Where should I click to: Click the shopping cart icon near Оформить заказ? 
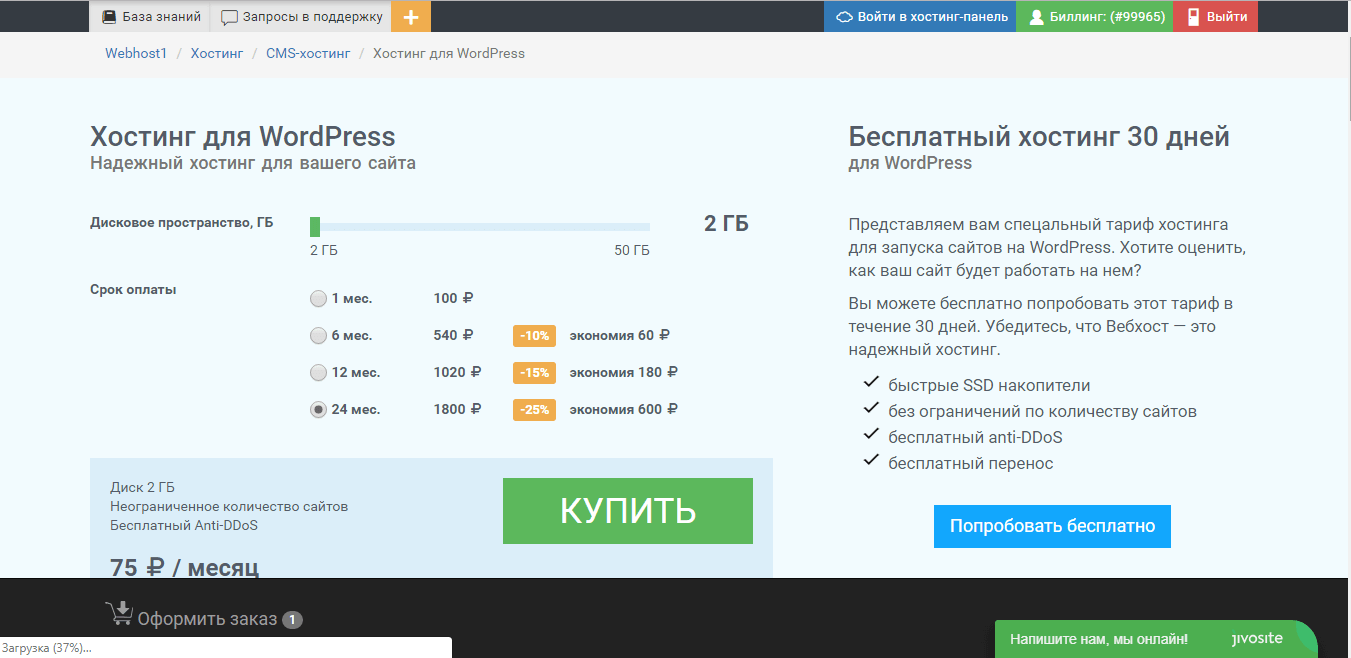(x=119, y=614)
